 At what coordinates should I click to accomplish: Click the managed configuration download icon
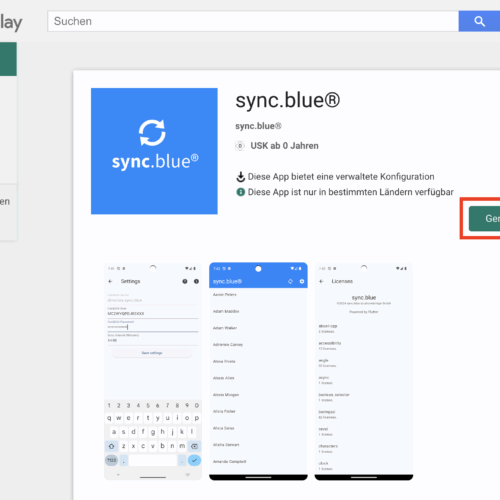[x=240, y=177]
